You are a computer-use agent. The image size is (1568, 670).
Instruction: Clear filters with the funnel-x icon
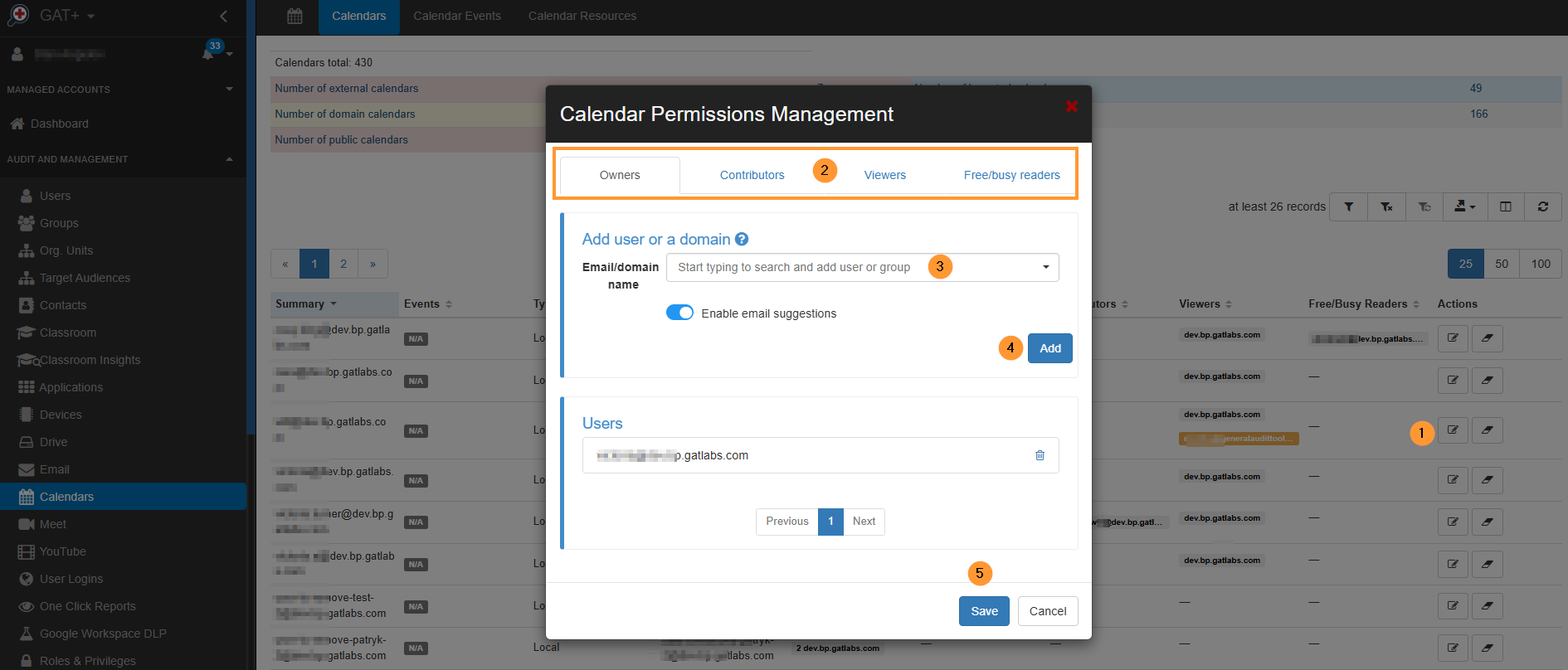1386,206
